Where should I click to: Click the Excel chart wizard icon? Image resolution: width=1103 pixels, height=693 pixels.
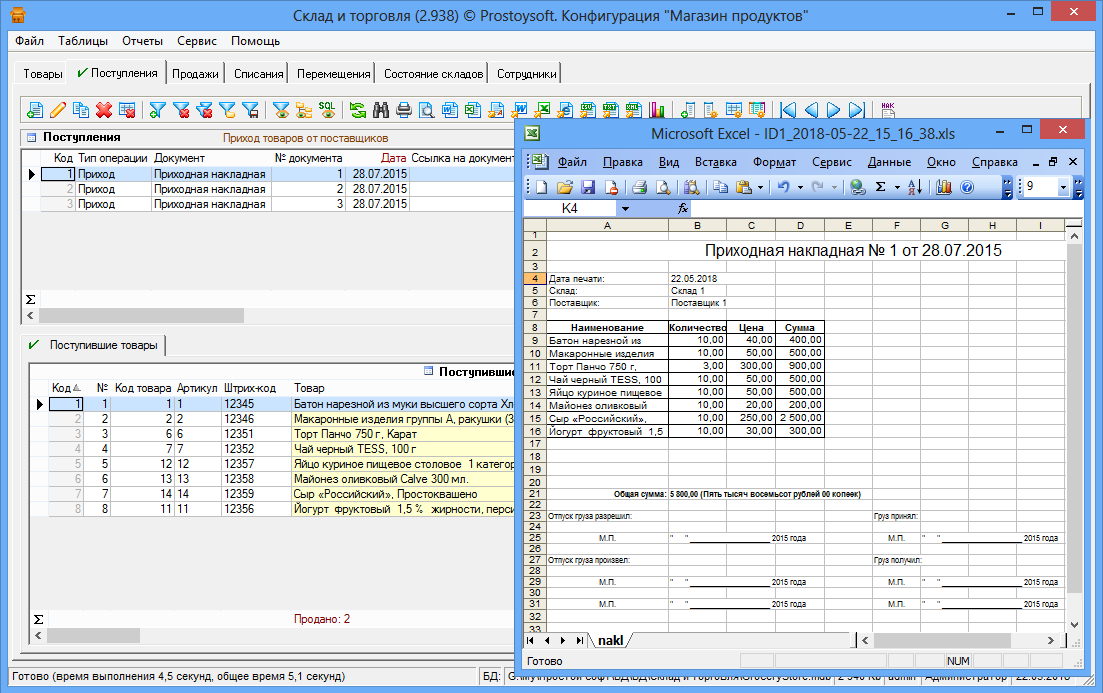point(945,187)
